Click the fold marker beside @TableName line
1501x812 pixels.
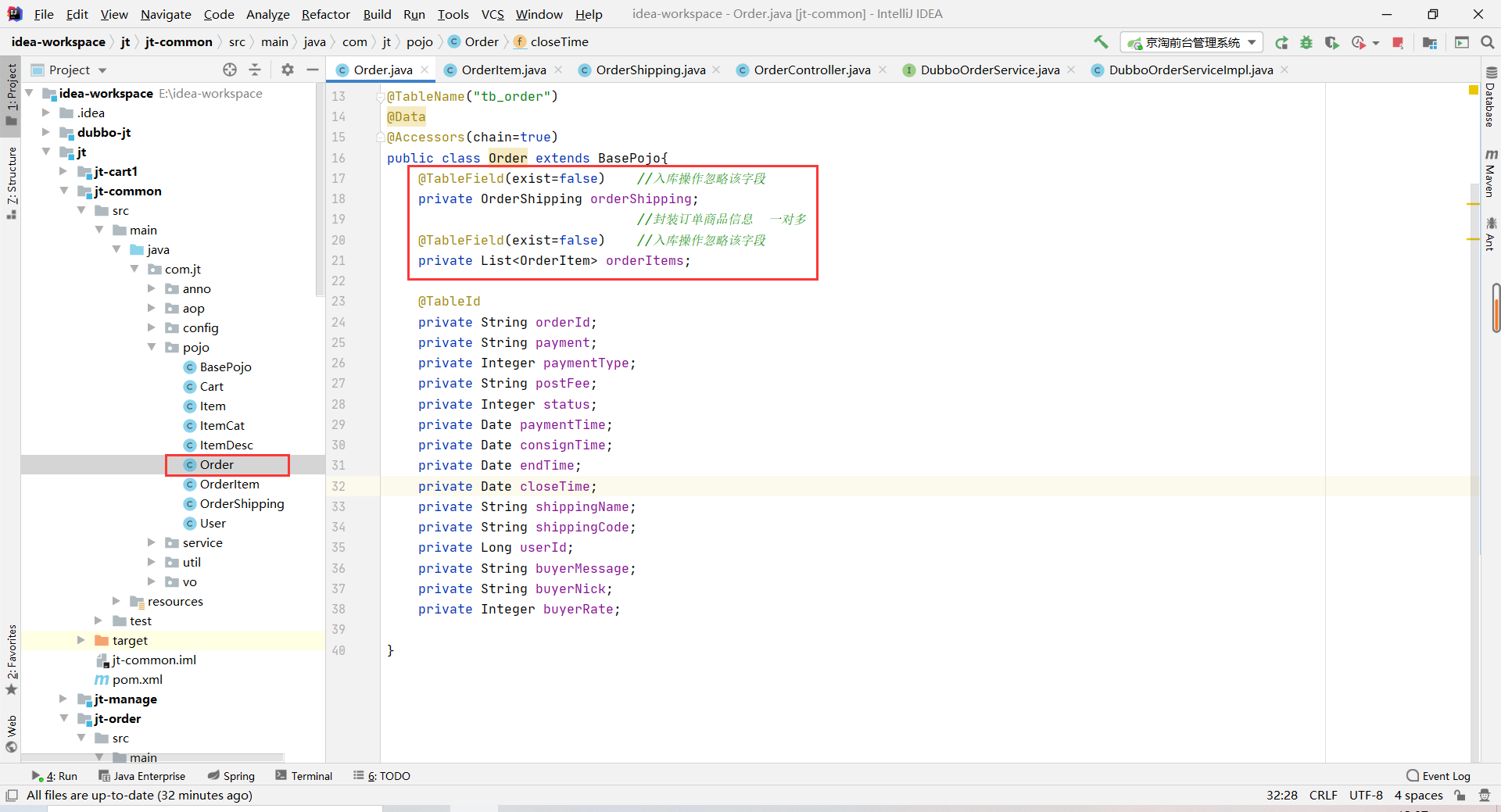[381, 96]
